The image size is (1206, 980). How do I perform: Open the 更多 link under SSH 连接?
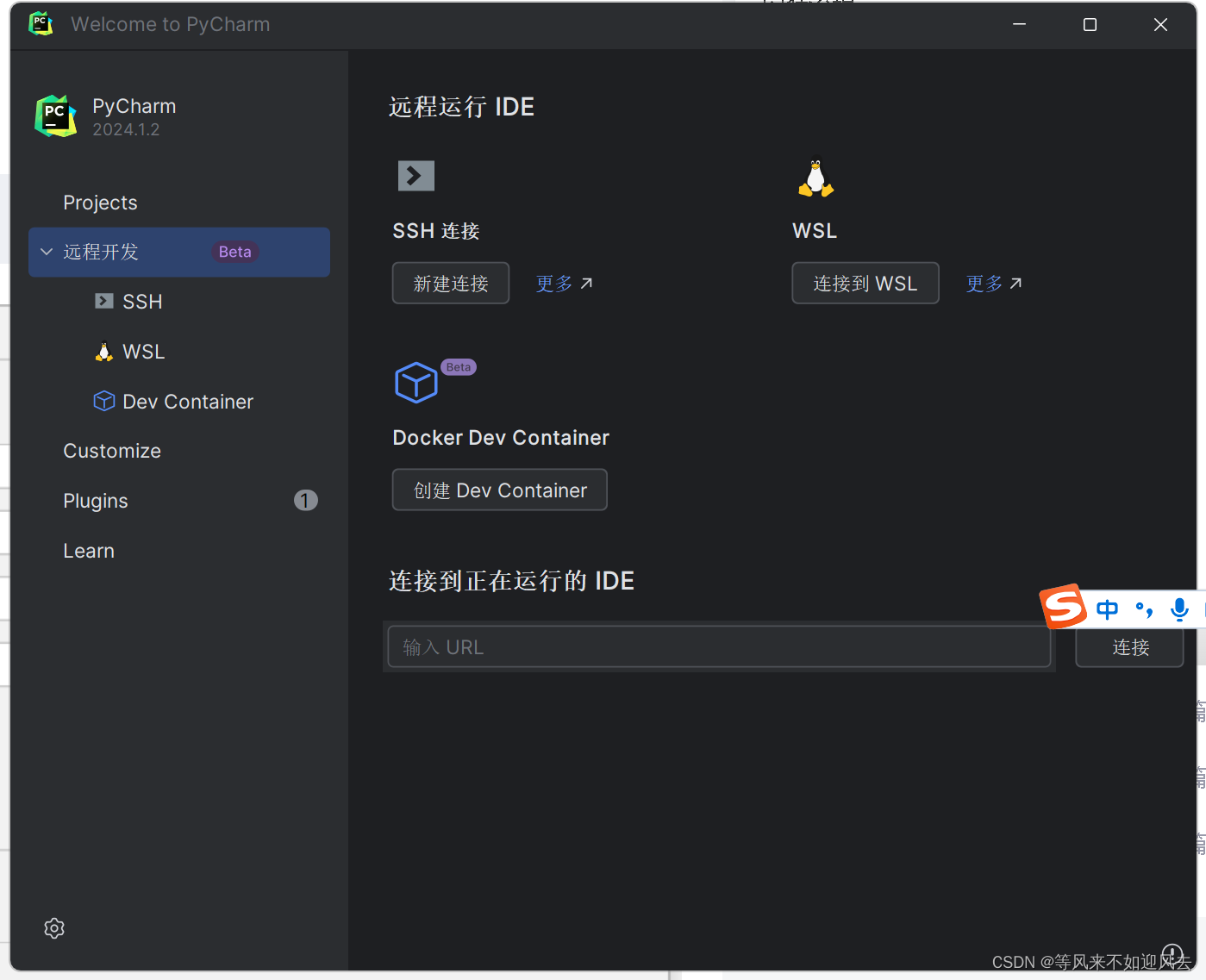coord(564,284)
